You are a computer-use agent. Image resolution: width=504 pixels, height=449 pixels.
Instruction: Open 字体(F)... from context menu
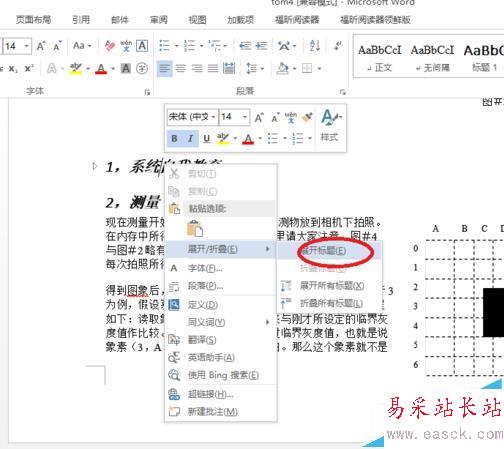(221, 268)
